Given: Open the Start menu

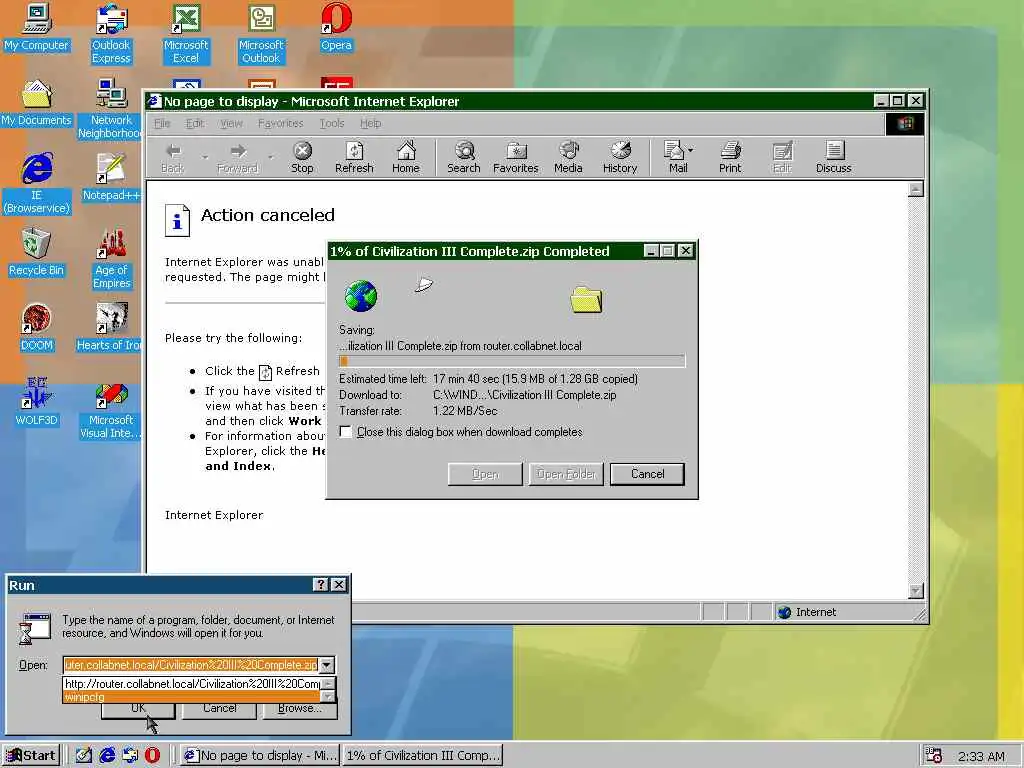Looking at the screenshot, I should point(31,756).
